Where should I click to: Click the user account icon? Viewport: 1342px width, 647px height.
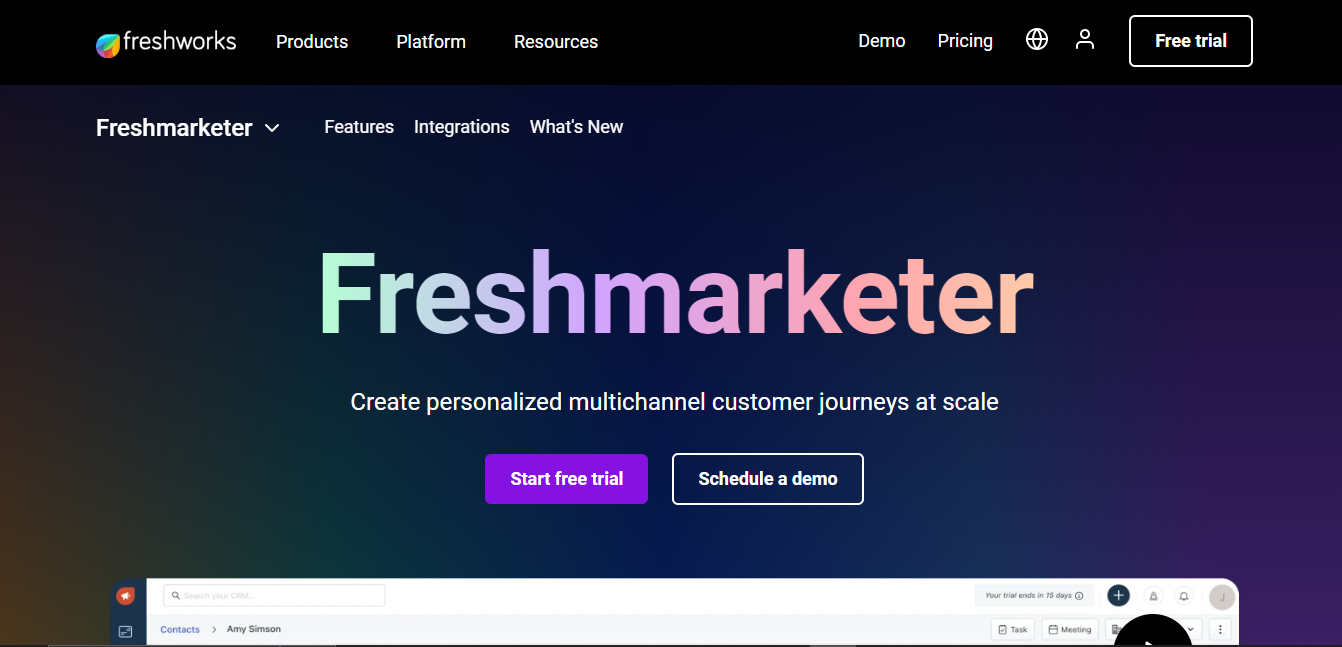coord(1085,39)
